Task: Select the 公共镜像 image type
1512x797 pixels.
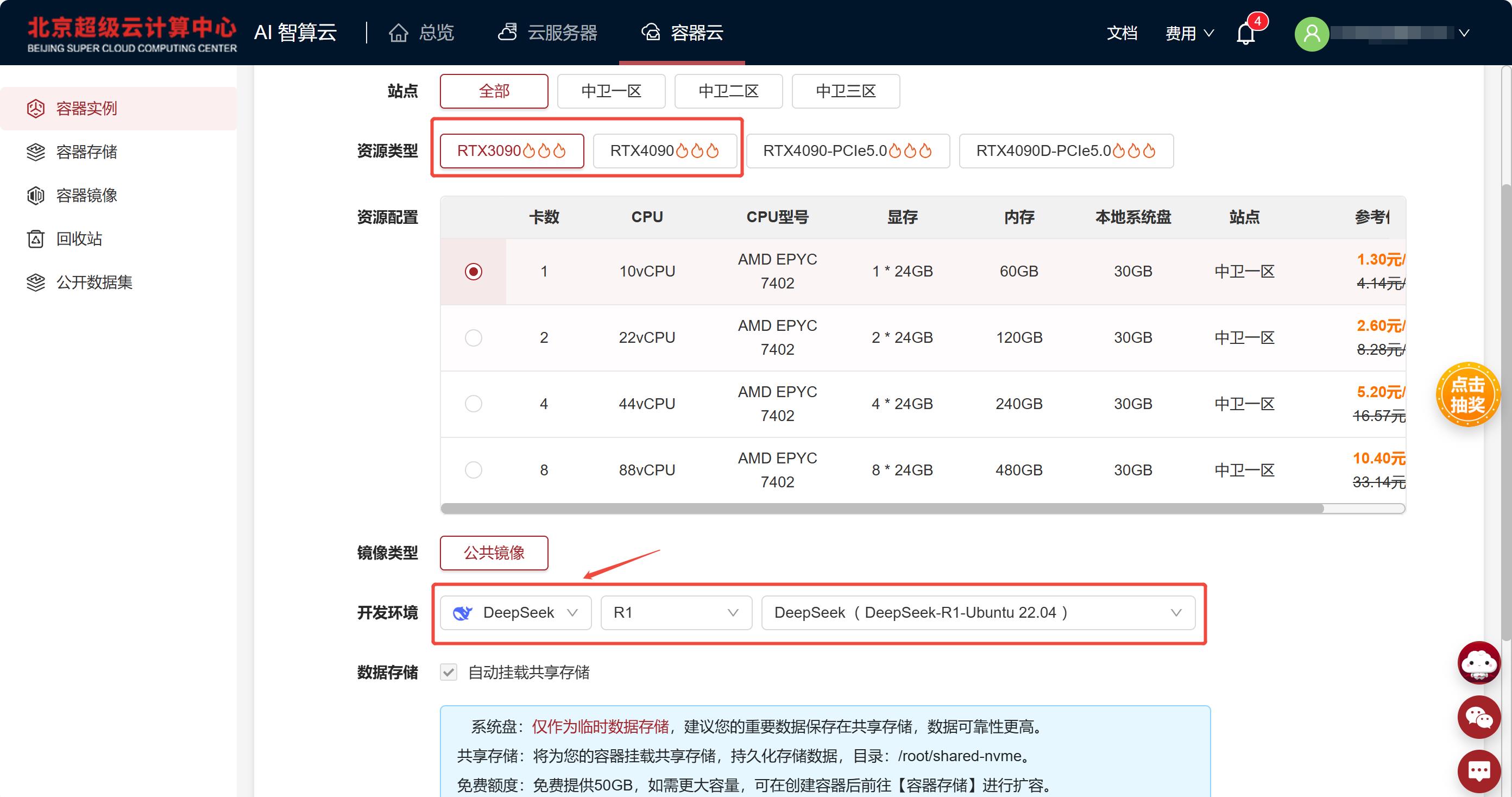Action: 494,553
